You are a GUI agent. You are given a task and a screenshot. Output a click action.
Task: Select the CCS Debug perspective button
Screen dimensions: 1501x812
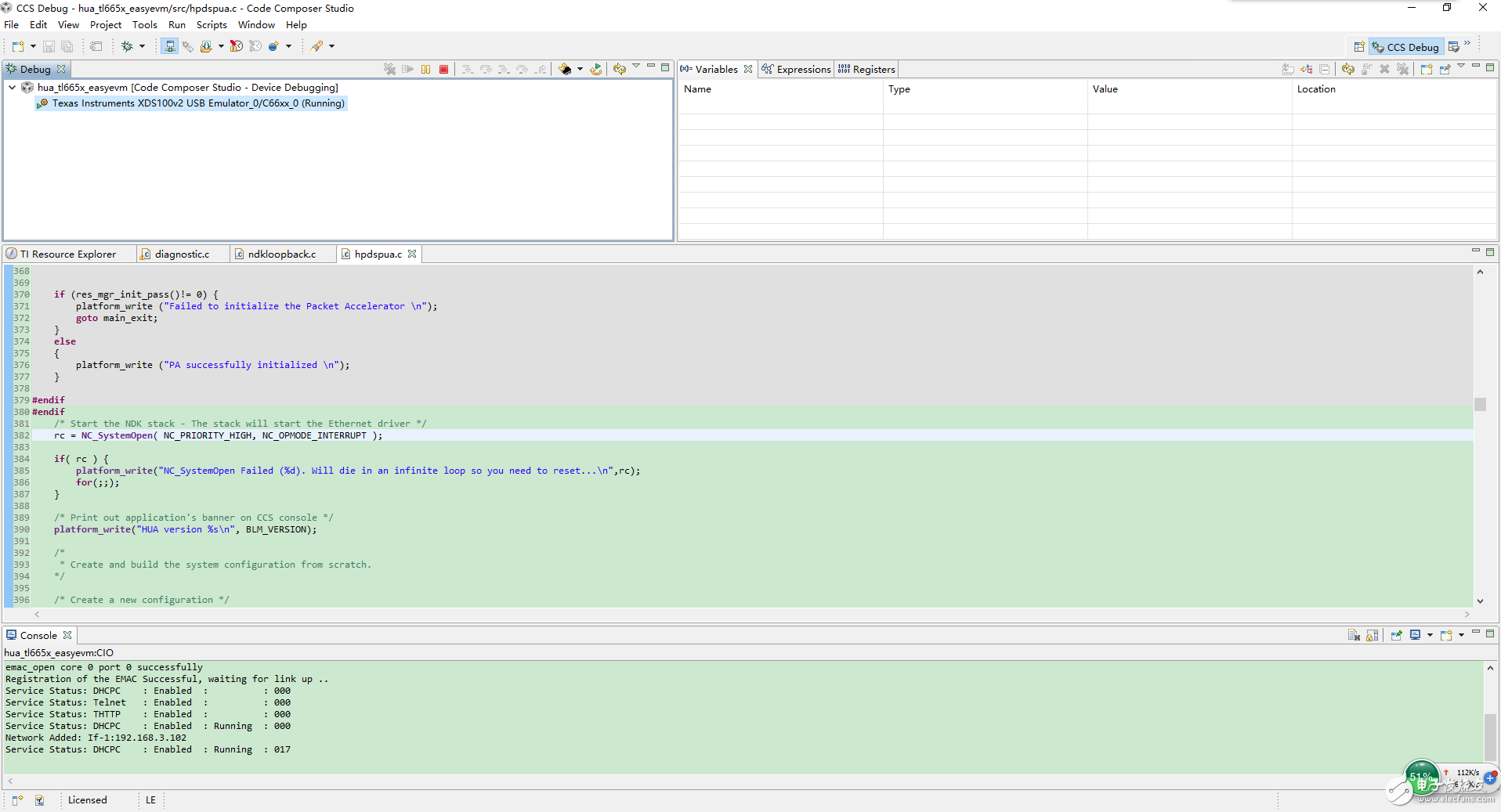[1405, 47]
